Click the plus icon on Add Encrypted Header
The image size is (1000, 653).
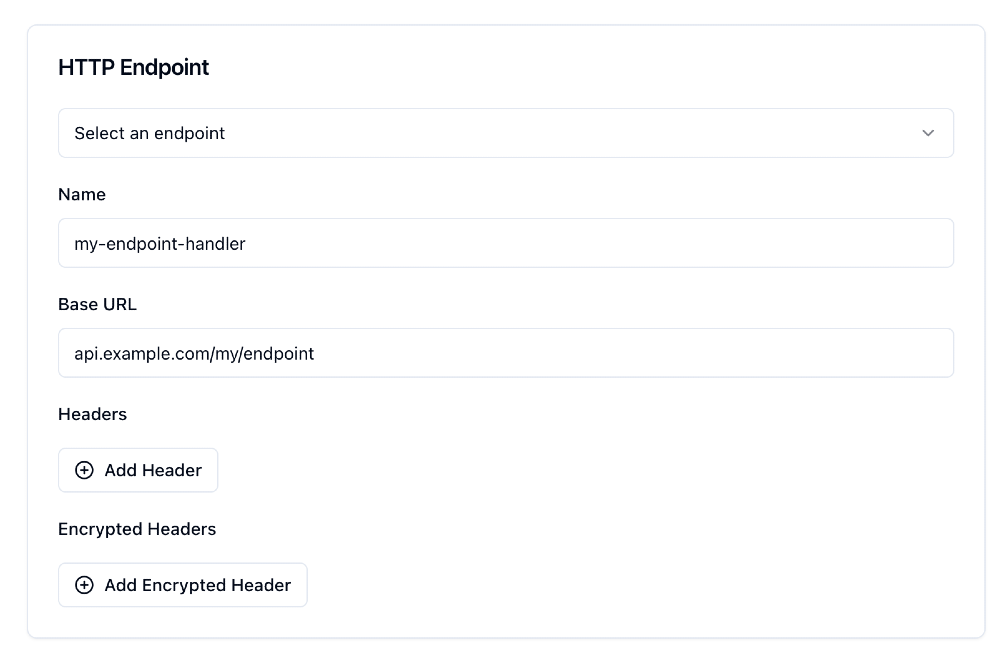85,585
